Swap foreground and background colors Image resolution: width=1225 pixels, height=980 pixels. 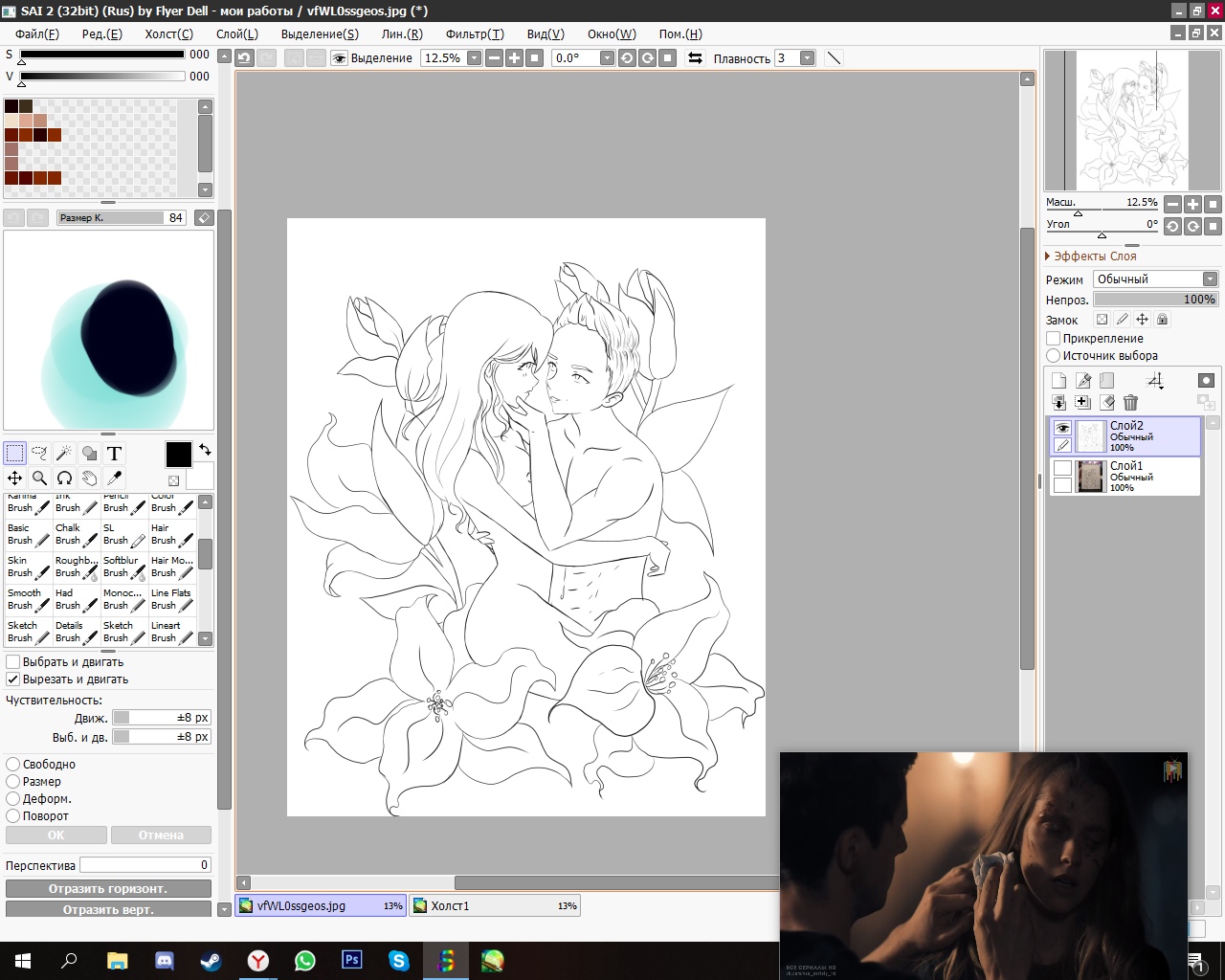tap(205, 449)
